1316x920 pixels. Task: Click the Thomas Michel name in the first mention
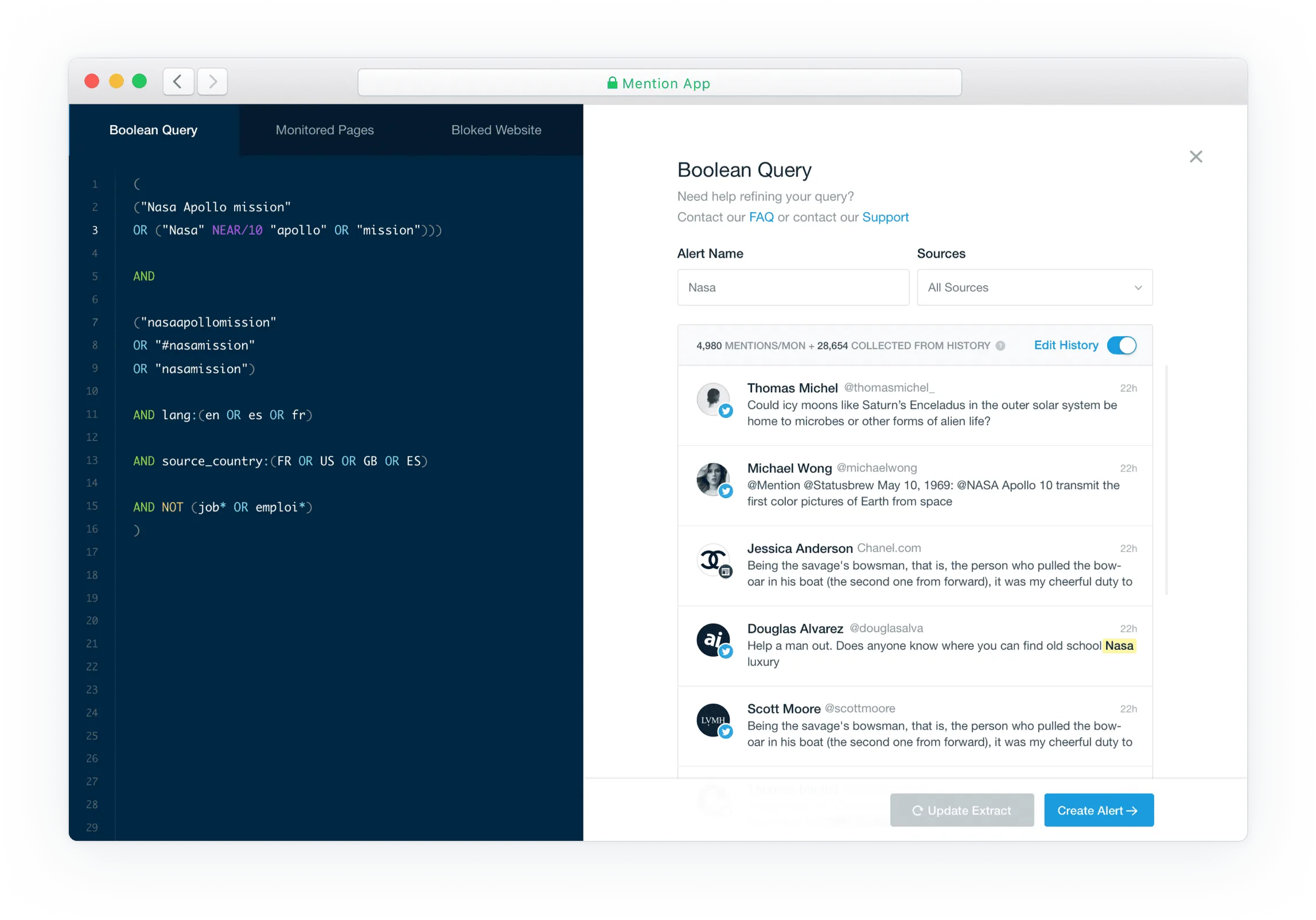792,388
